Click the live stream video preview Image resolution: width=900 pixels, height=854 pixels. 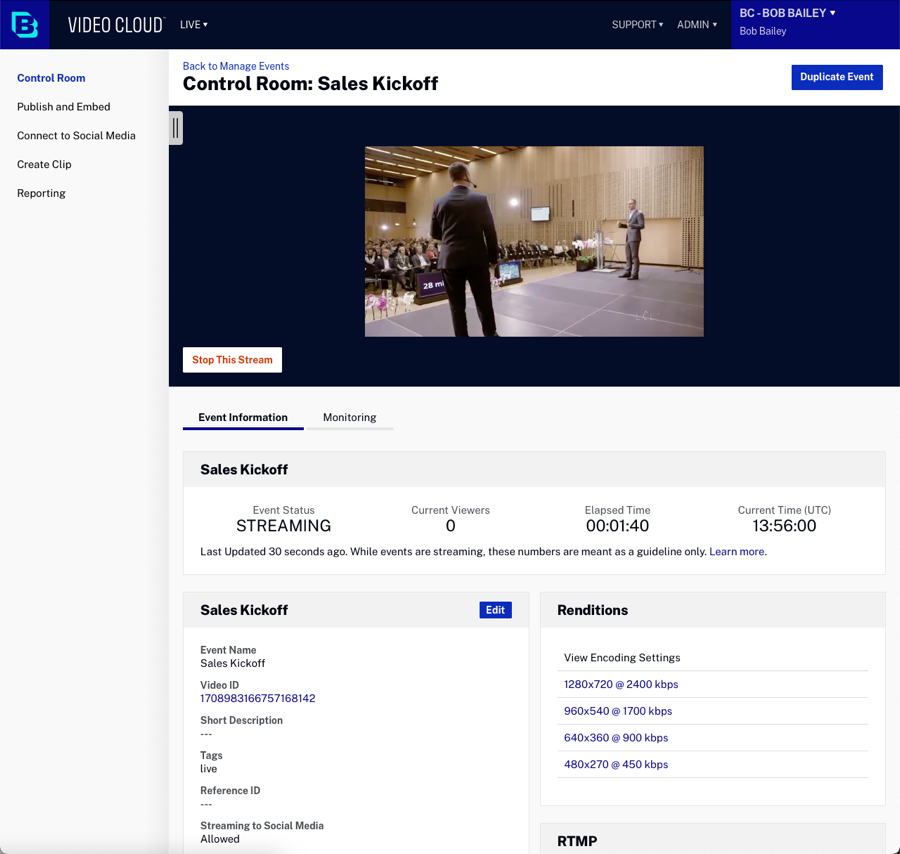(534, 241)
